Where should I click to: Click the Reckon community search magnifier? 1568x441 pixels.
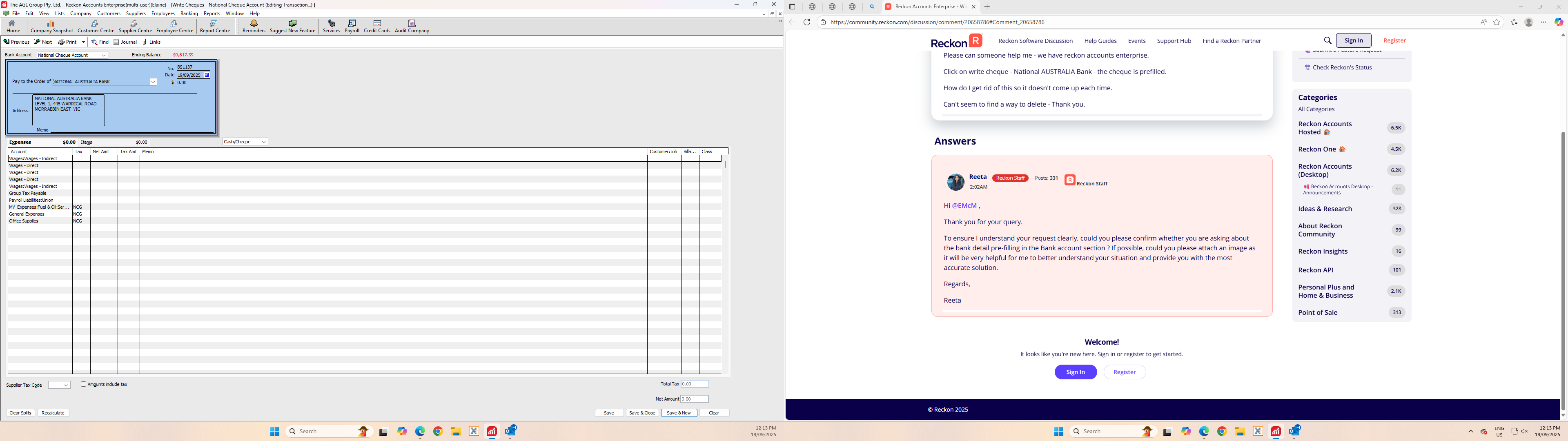pyautogui.click(x=1327, y=40)
